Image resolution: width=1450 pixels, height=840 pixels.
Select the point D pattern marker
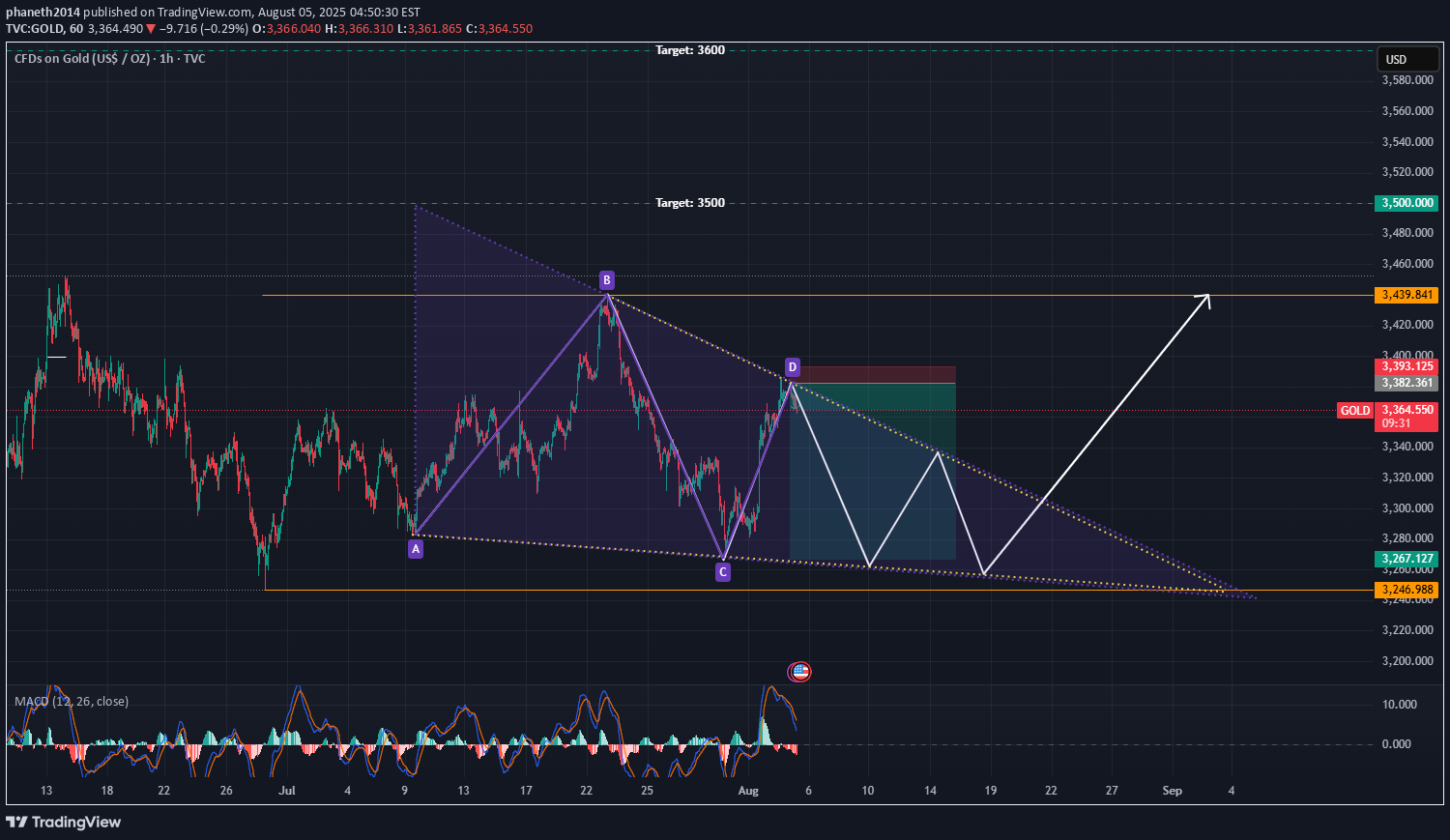(792, 367)
